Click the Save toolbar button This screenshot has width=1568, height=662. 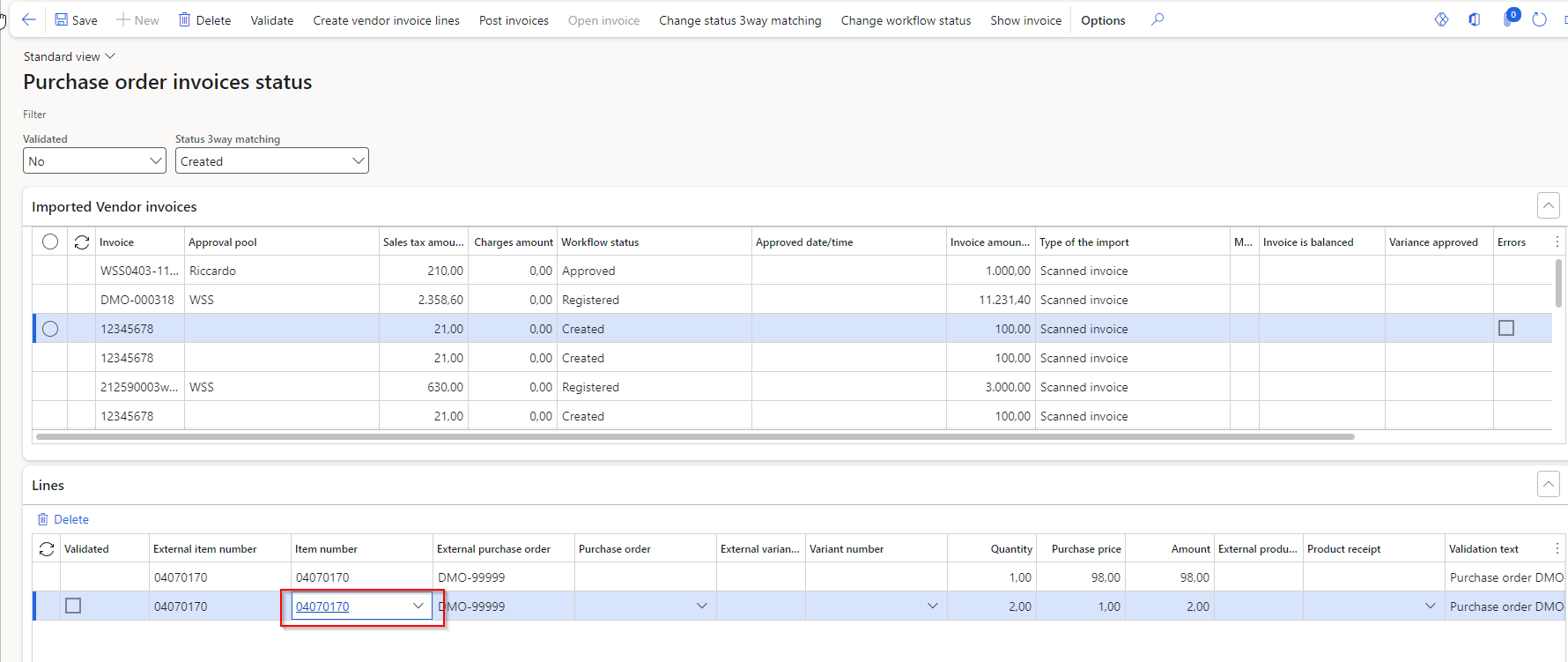(x=76, y=19)
